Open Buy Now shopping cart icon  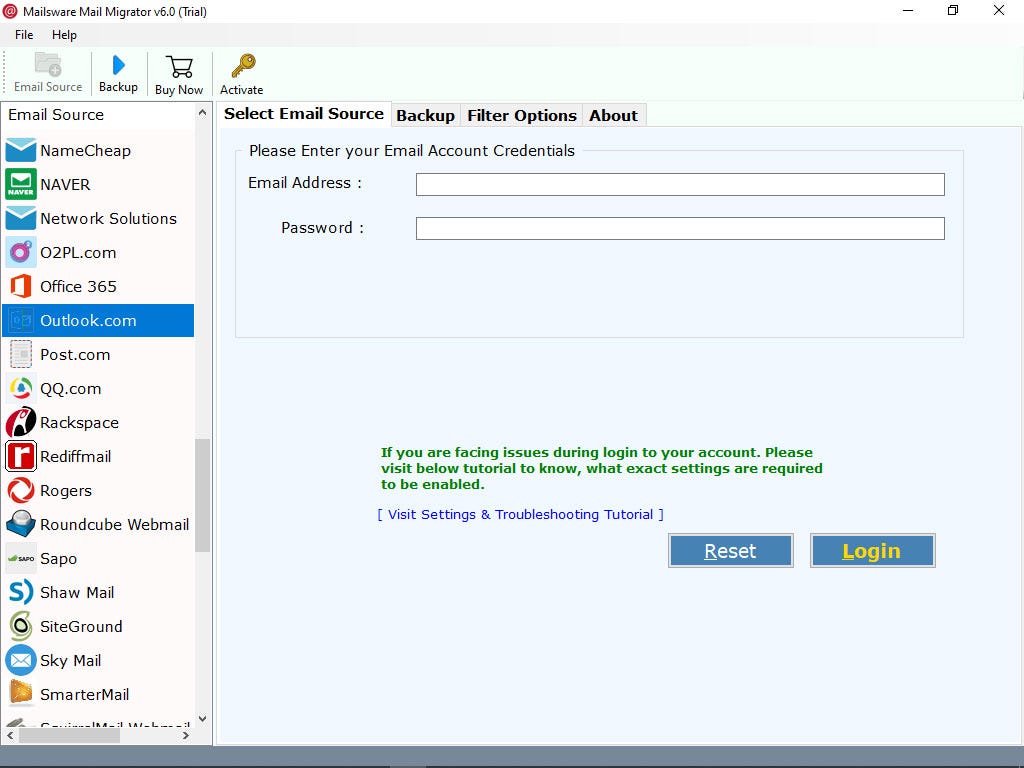179,67
